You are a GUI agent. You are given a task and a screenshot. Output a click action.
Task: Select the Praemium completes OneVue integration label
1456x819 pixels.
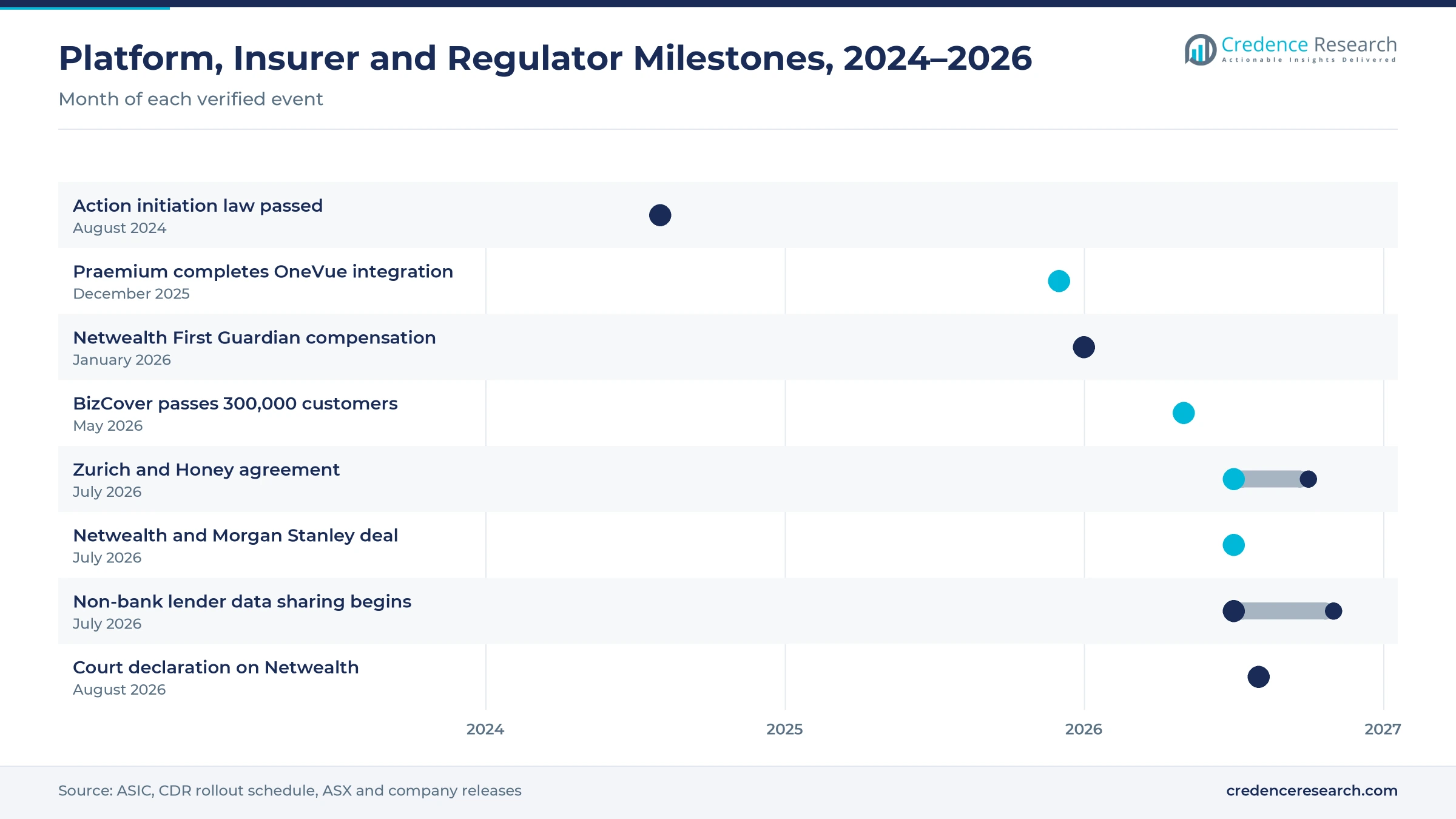[263, 271]
